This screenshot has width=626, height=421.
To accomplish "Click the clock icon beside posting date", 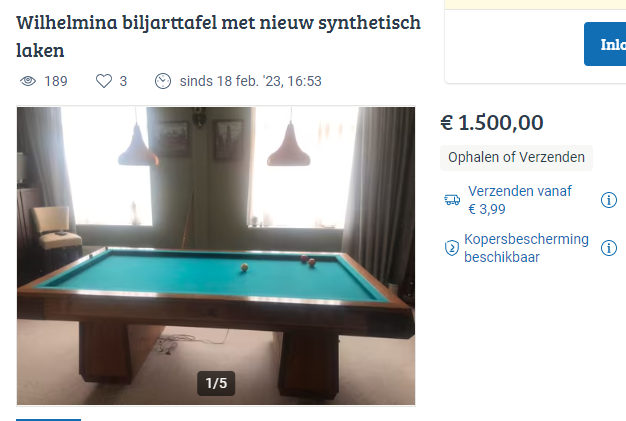I will point(163,81).
